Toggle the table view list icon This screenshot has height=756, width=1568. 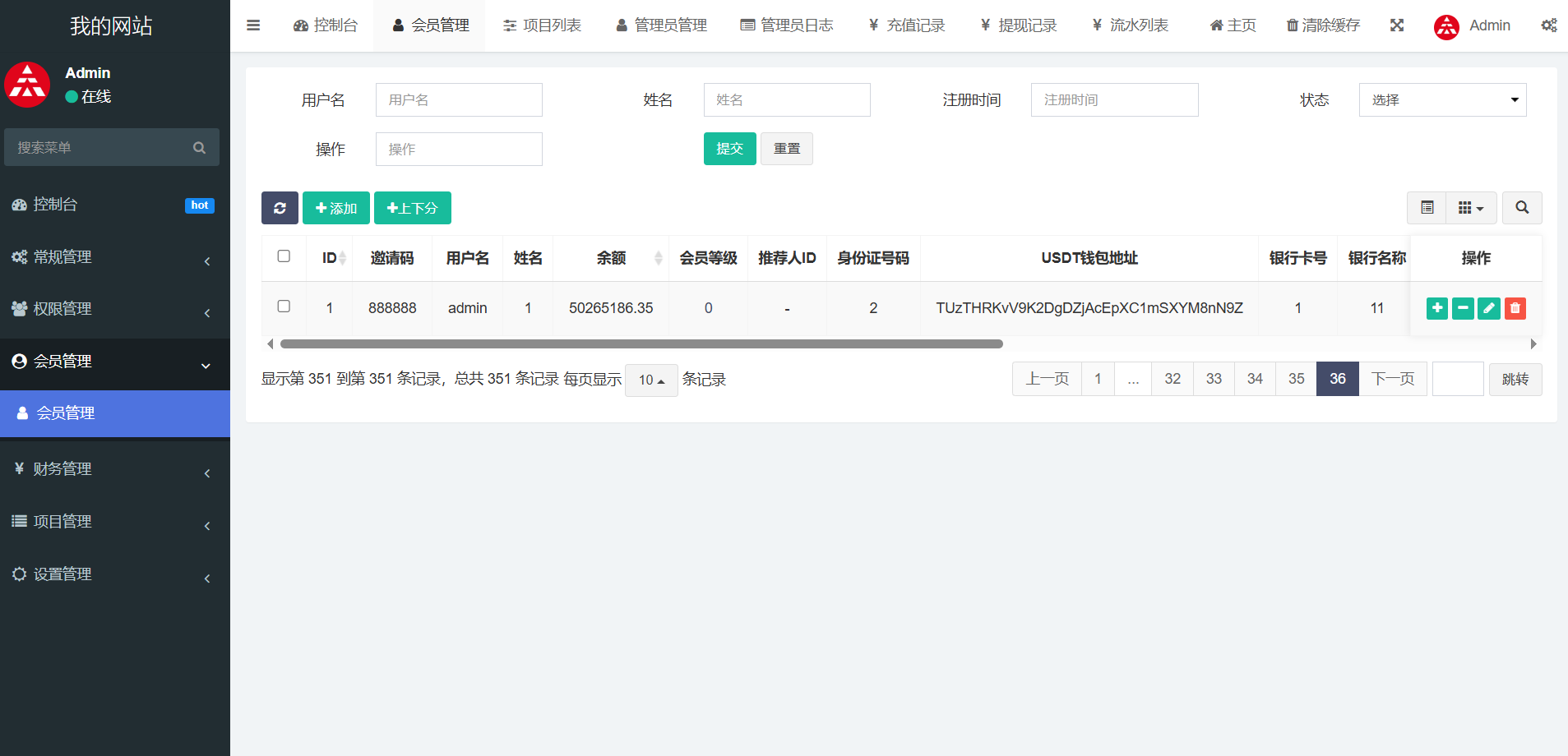point(1427,208)
